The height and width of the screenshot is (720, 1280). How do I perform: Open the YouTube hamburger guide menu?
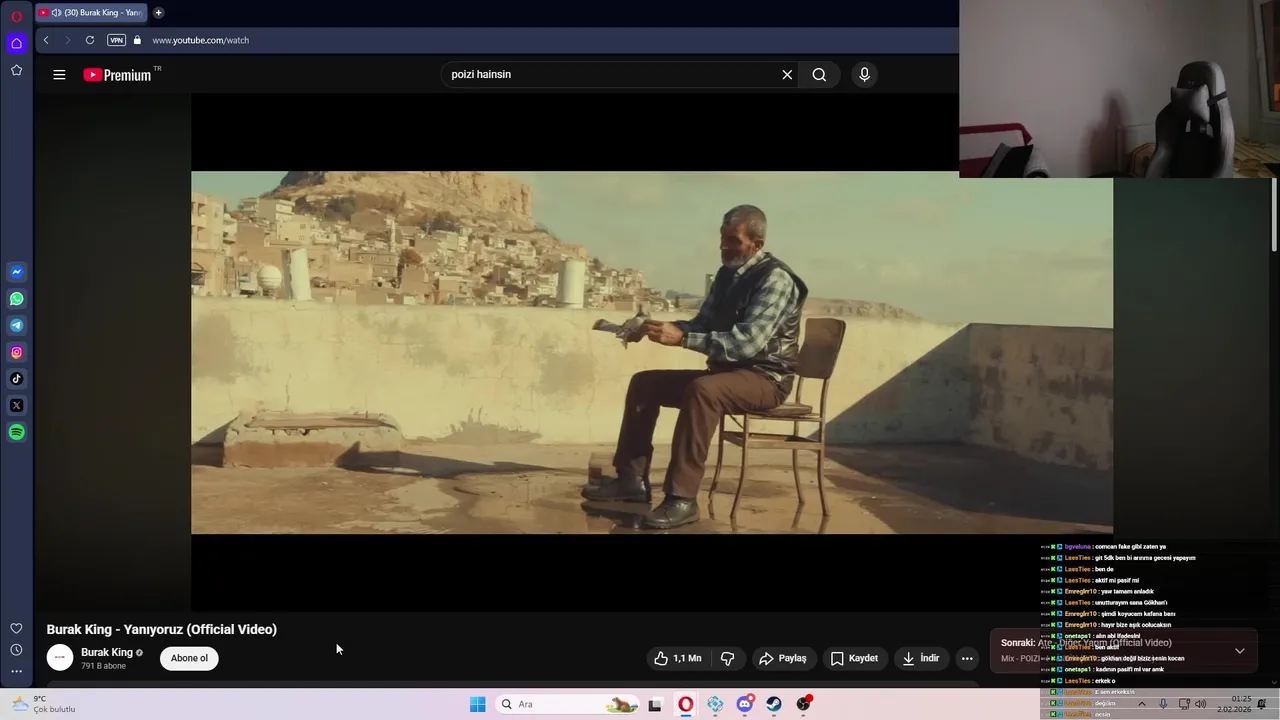[59, 74]
